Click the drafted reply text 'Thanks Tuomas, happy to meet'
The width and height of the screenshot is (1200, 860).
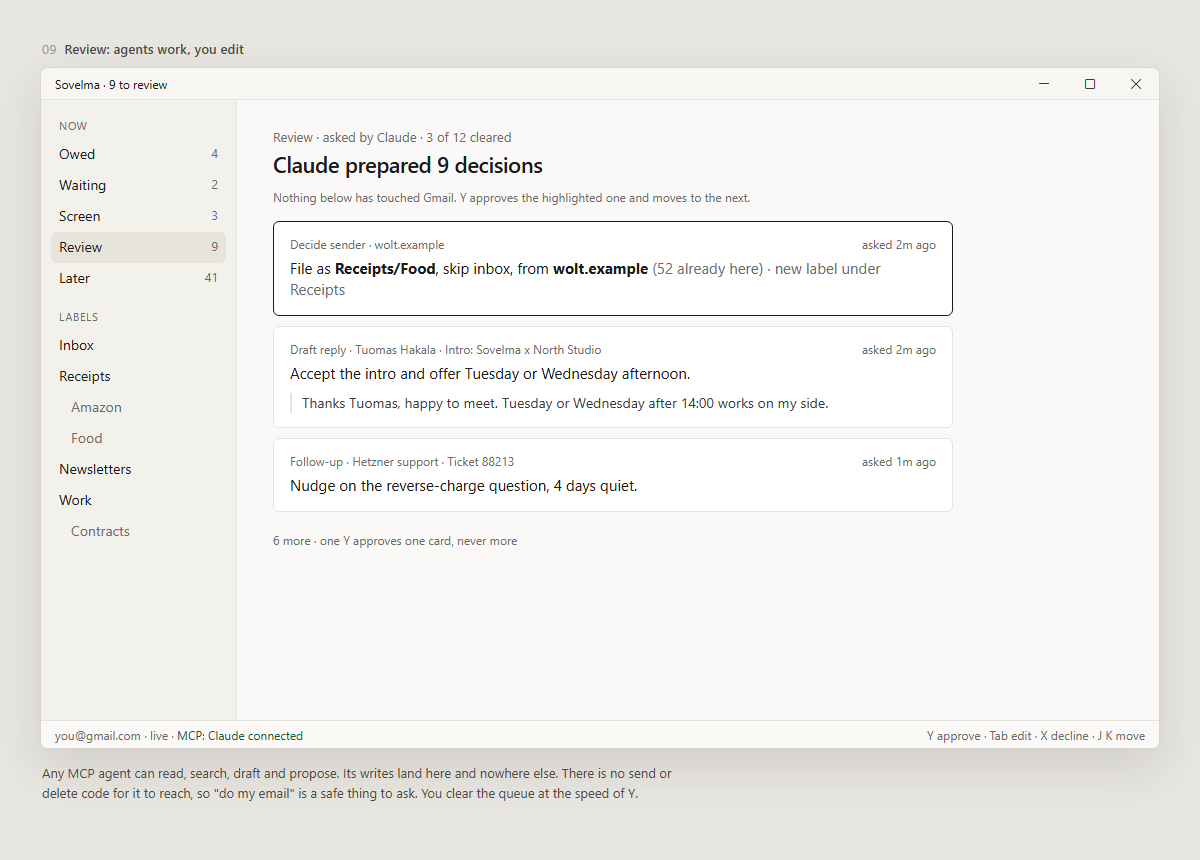tap(565, 403)
